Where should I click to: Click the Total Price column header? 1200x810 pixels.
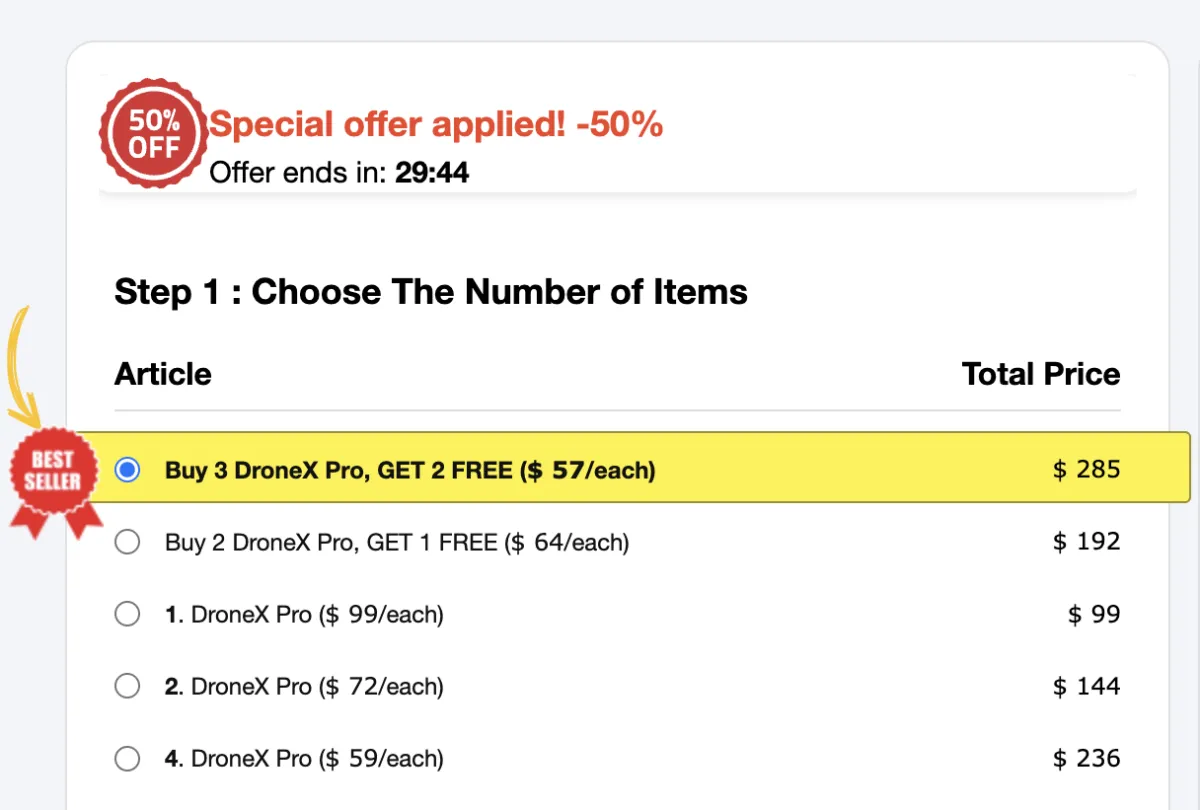pos(1040,374)
